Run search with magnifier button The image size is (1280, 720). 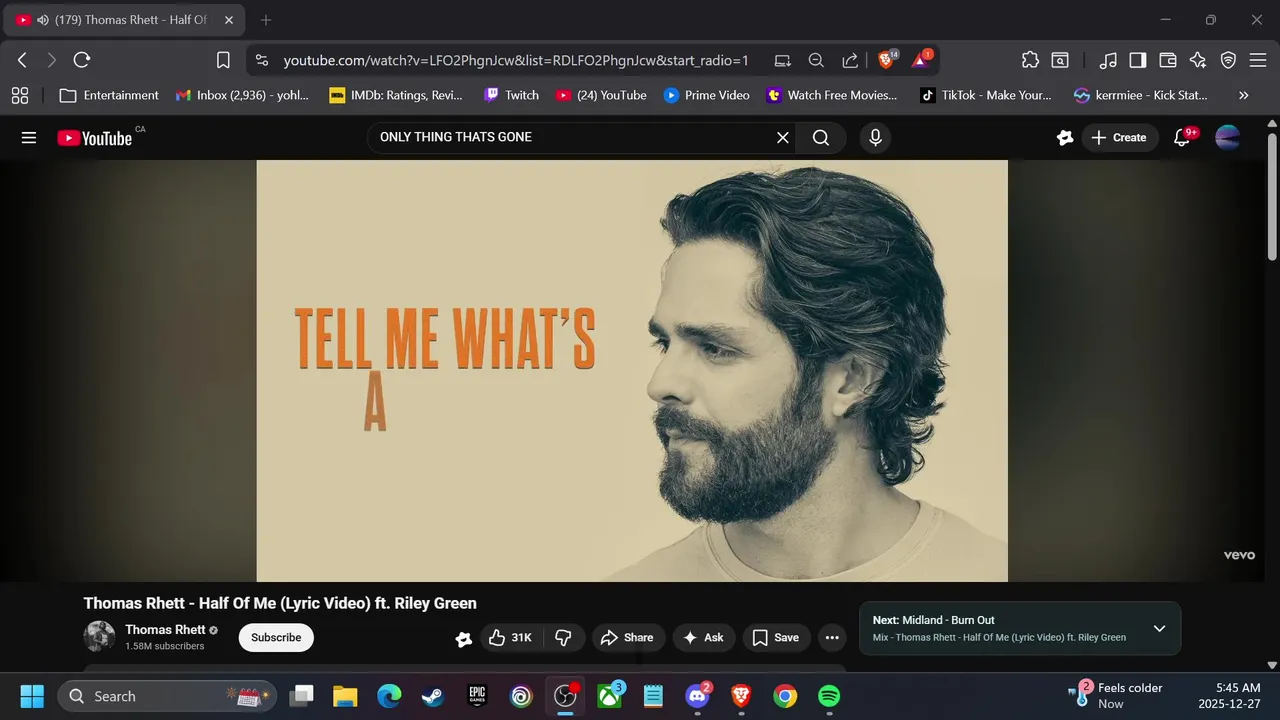[821, 138]
